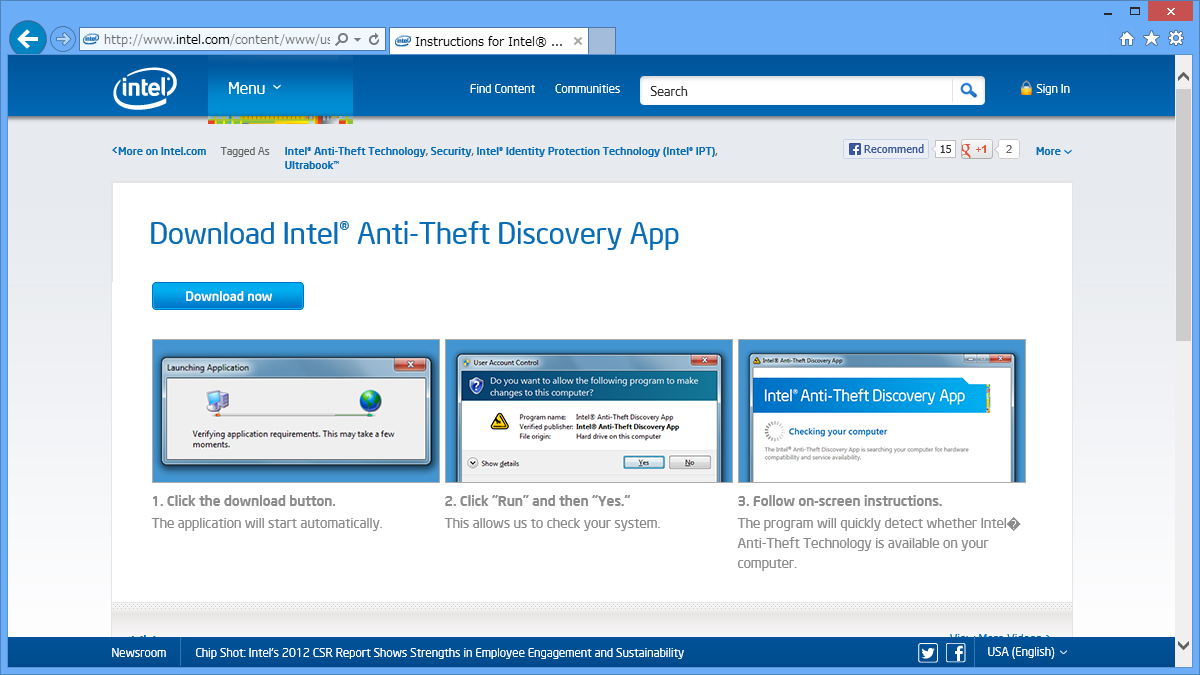Viewport: 1200px width, 675px height.
Task: Open the address bar dropdown arrow
Action: 358,40
